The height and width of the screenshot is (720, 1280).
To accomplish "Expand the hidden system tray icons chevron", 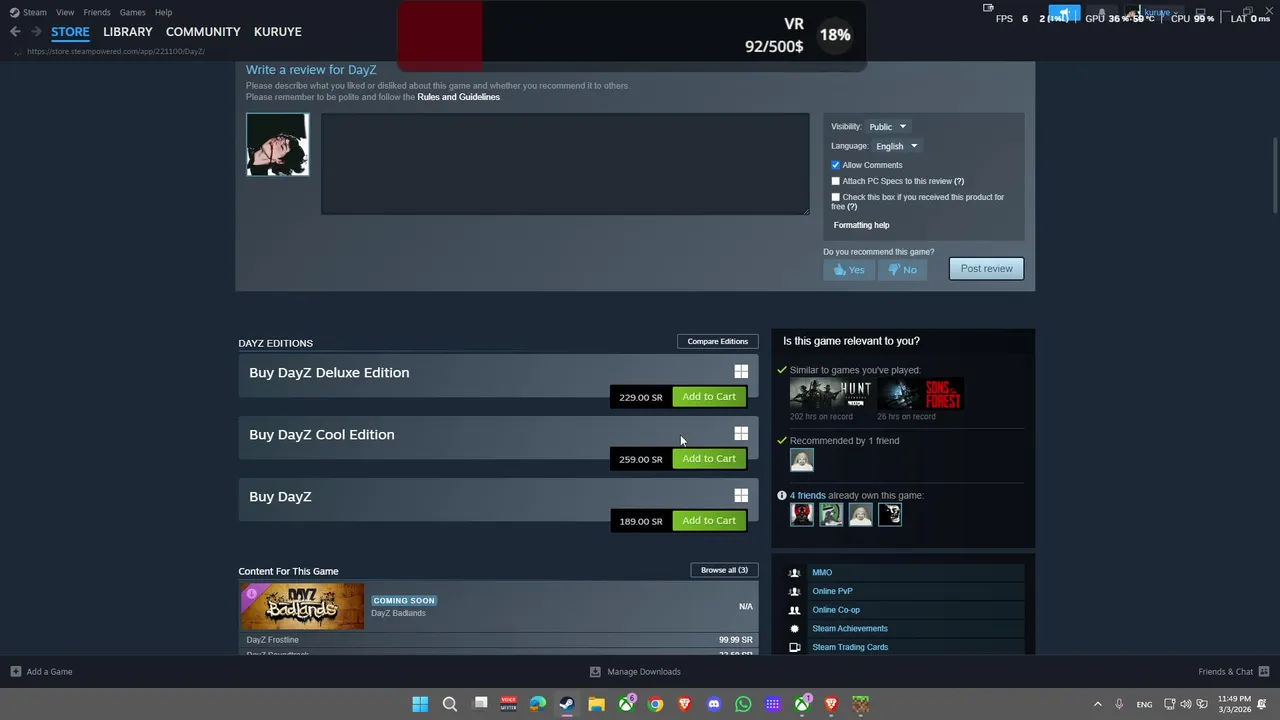I will click(1097, 704).
